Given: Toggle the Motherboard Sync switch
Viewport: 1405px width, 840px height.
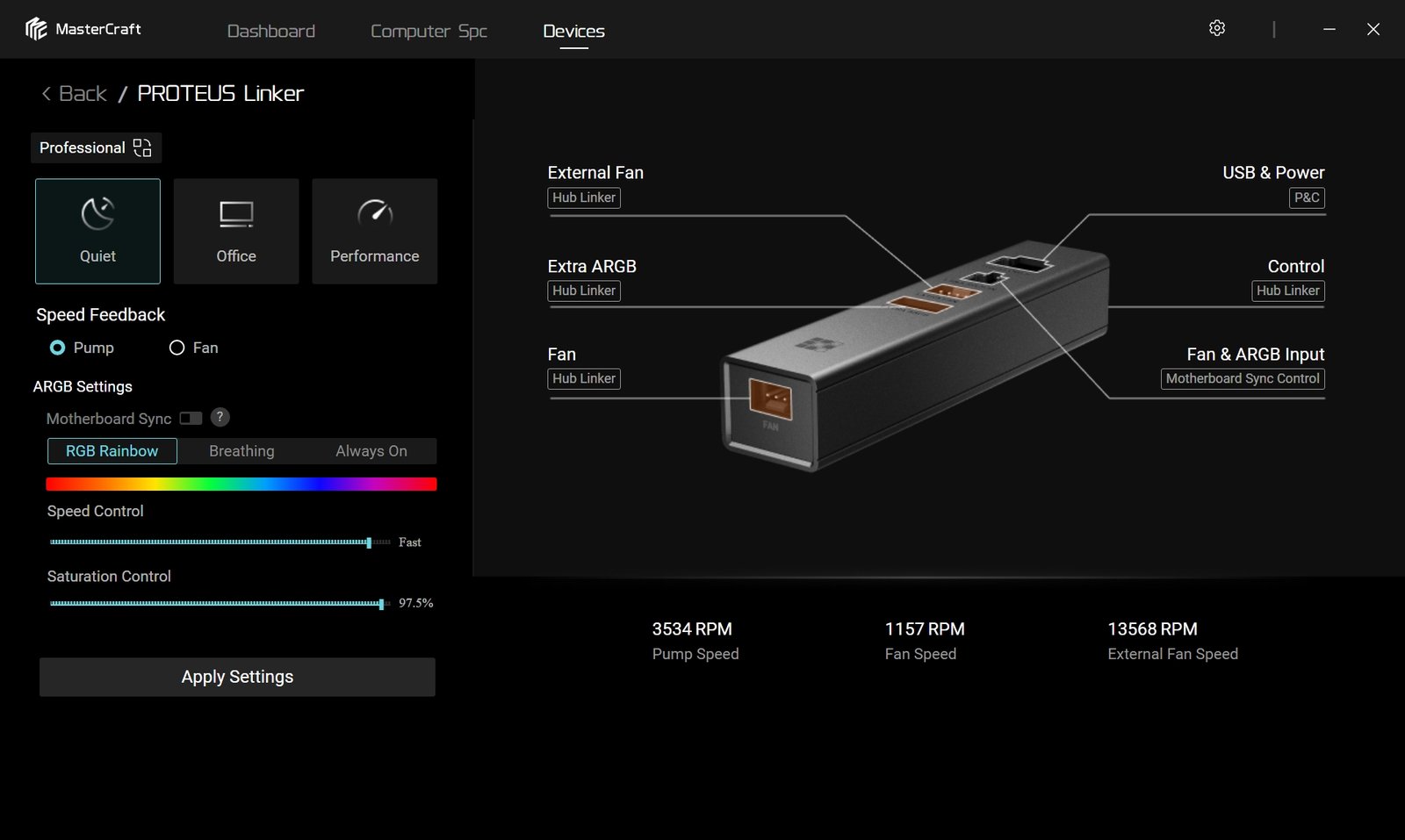Looking at the screenshot, I should tap(191, 419).
